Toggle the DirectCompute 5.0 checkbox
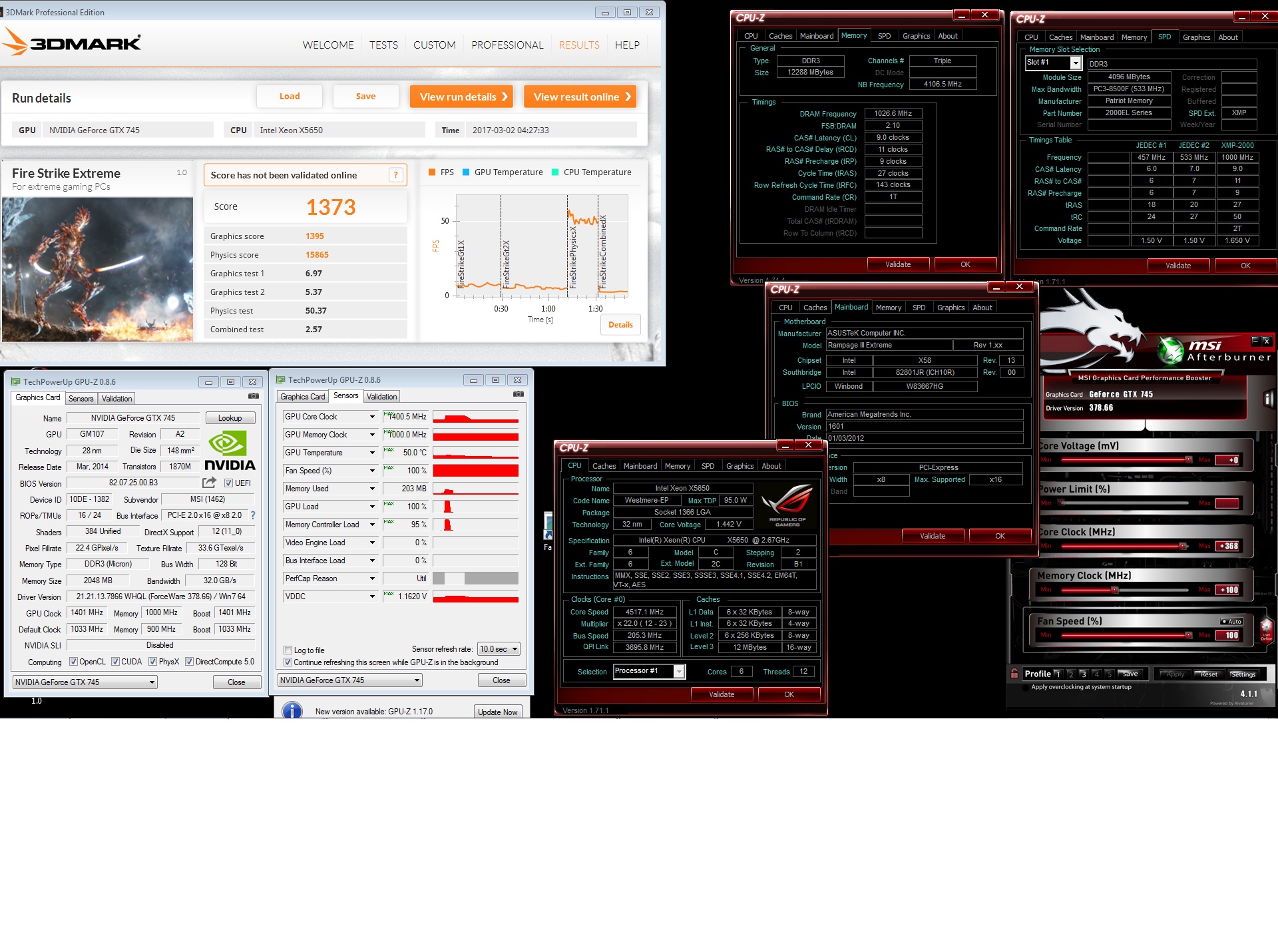Viewport: 1278px width, 952px height. [x=189, y=662]
